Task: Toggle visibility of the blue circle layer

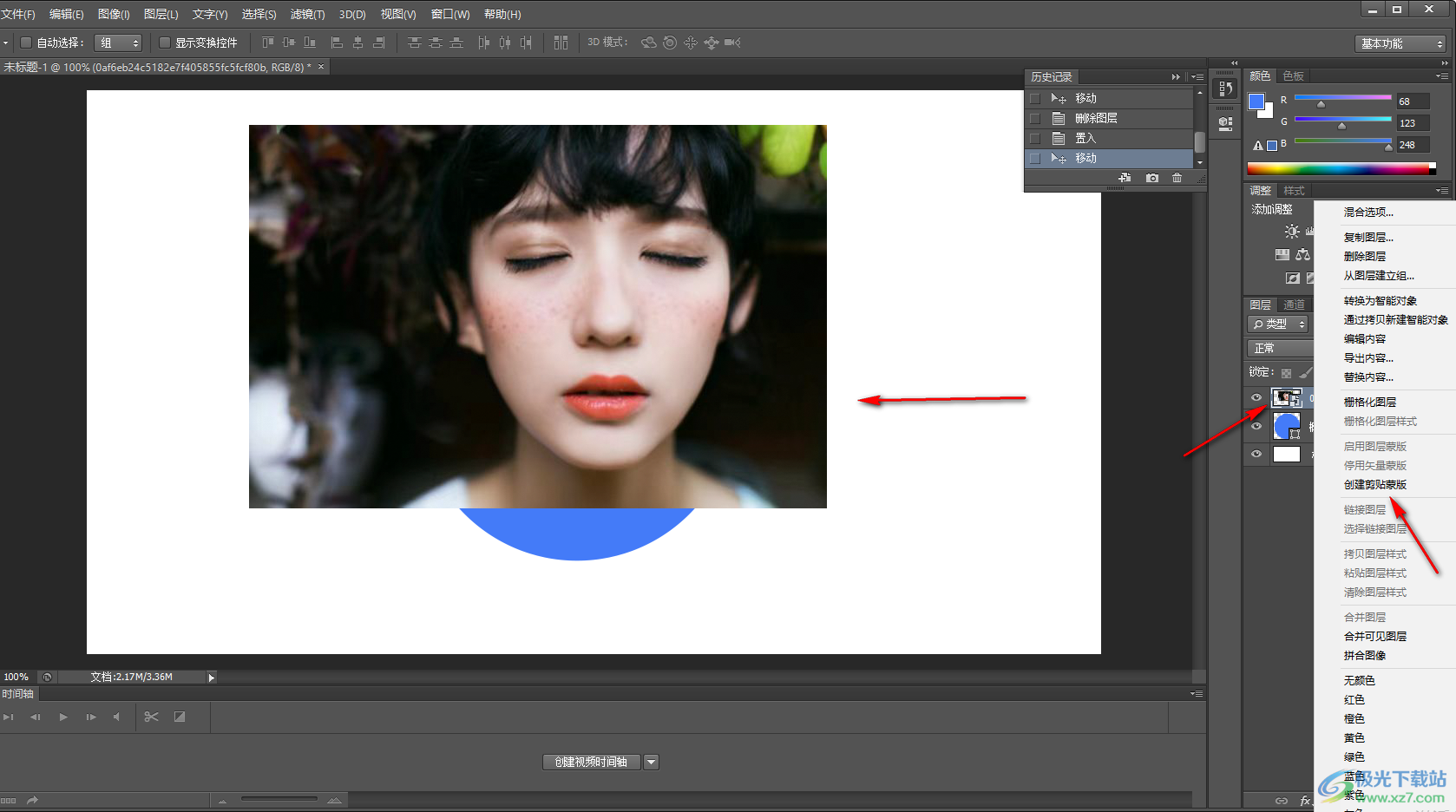Action: point(1256,425)
